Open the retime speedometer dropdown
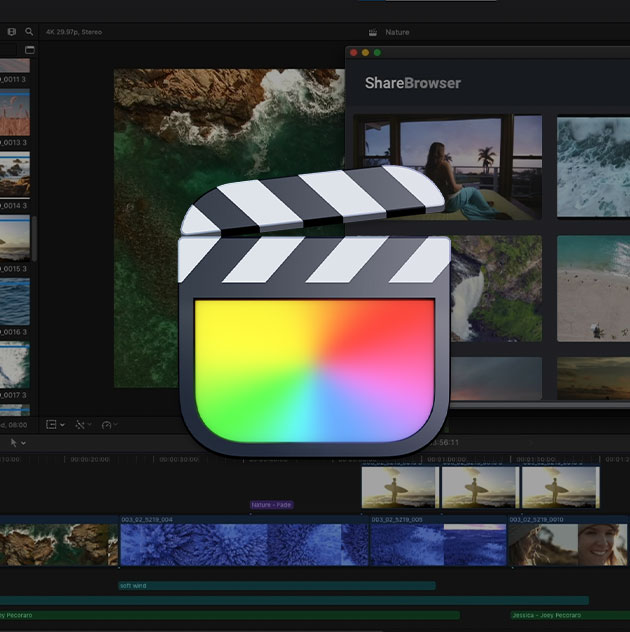This screenshot has height=632, width=630. coord(109,425)
